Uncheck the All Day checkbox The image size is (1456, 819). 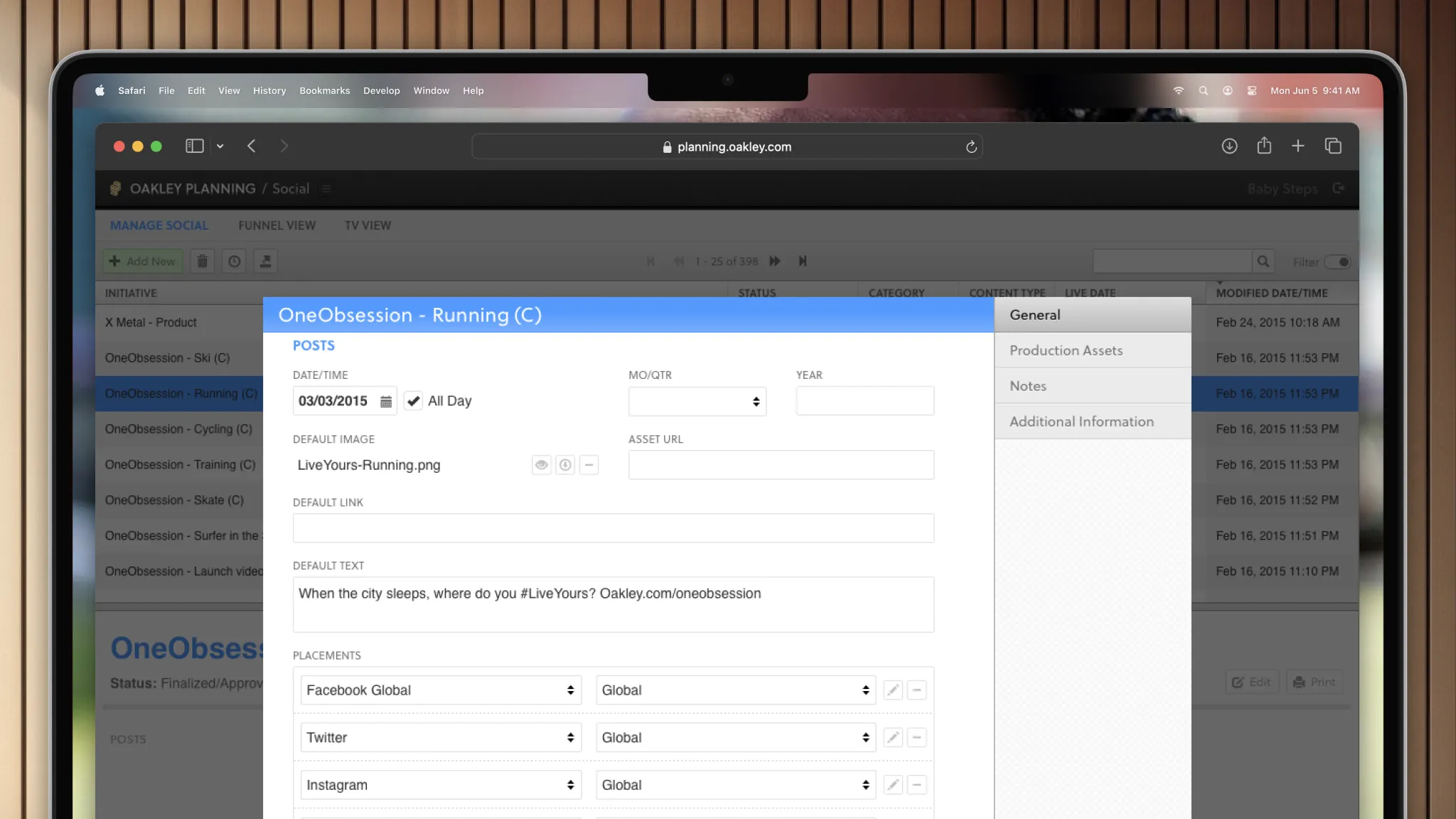413,401
